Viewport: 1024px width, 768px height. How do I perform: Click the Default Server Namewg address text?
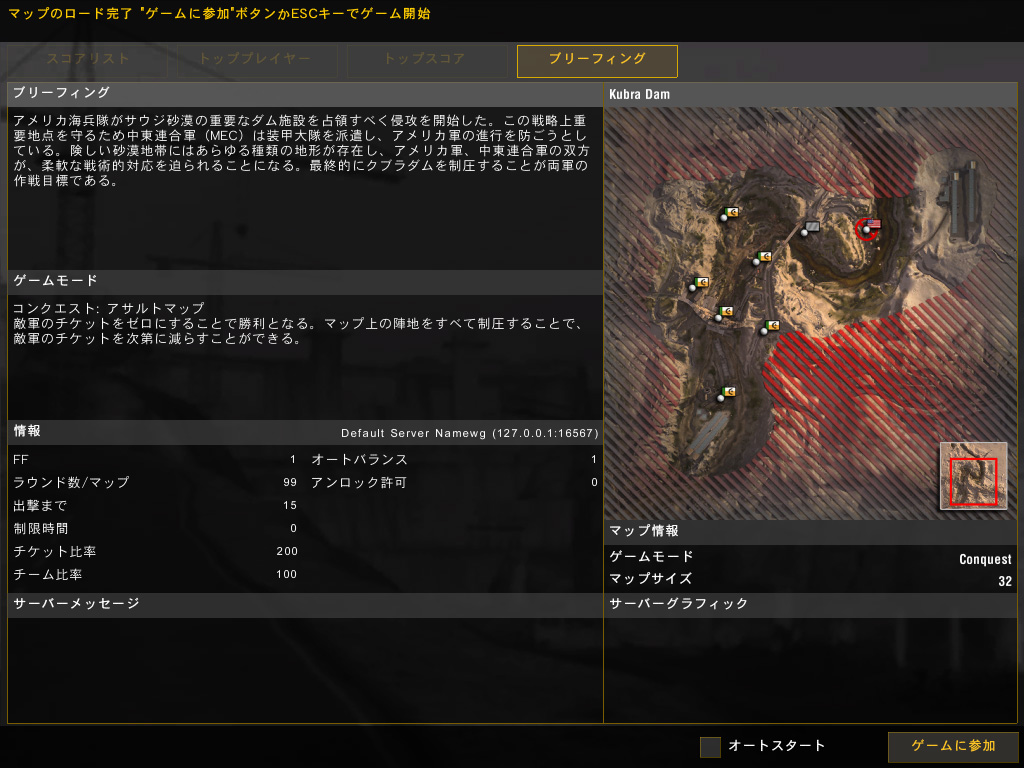(x=470, y=433)
